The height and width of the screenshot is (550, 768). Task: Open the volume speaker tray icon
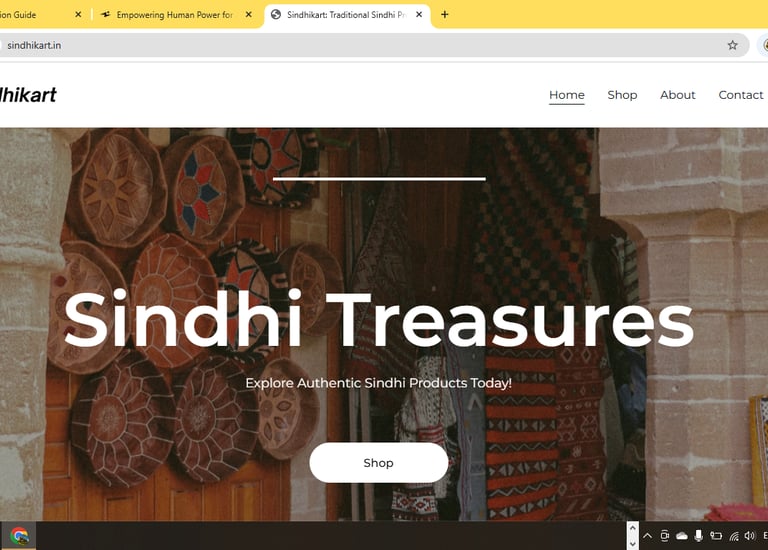pyautogui.click(x=750, y=536)
